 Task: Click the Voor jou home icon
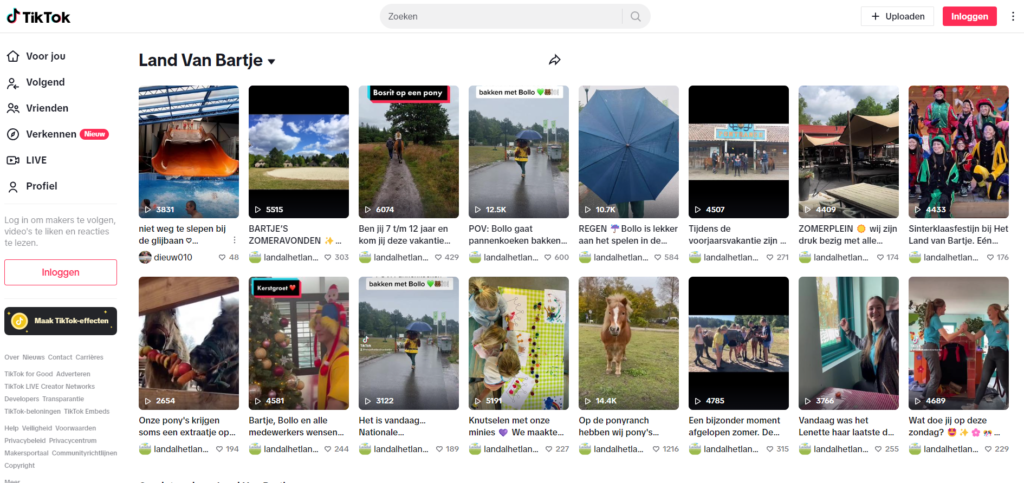tap(12, 56)
